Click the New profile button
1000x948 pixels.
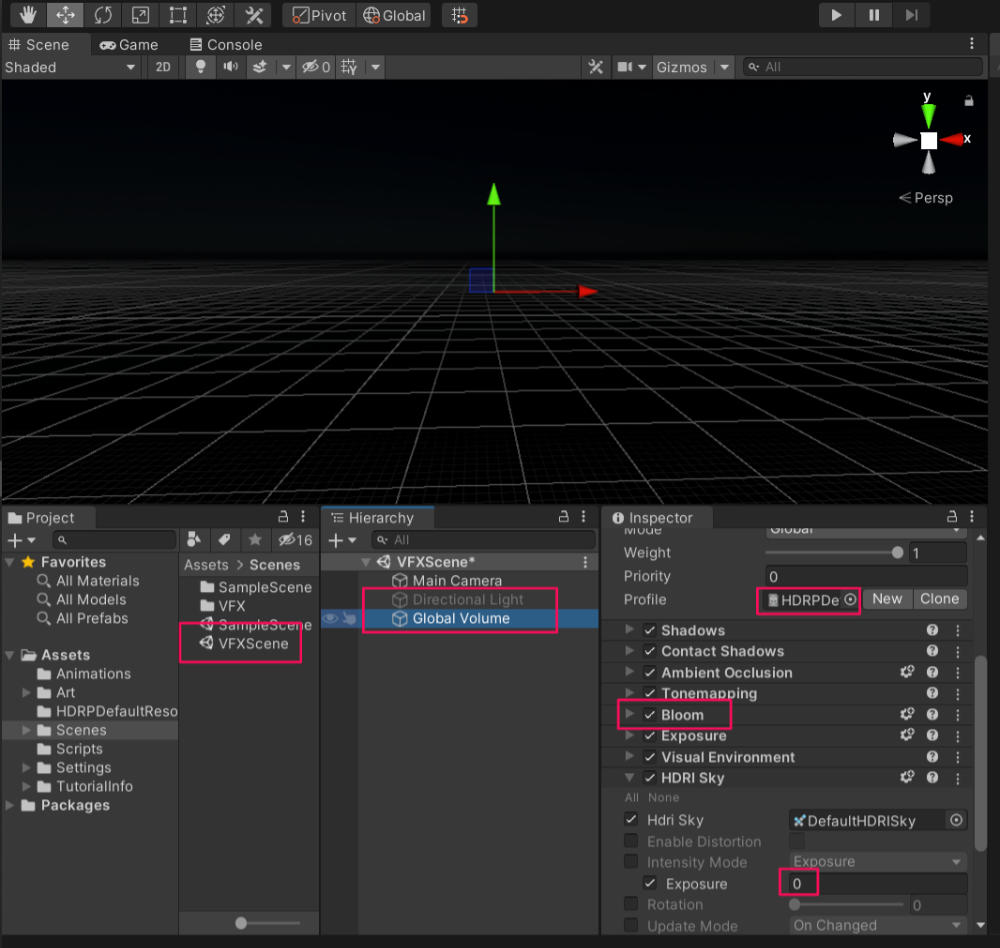pos(887,599)
